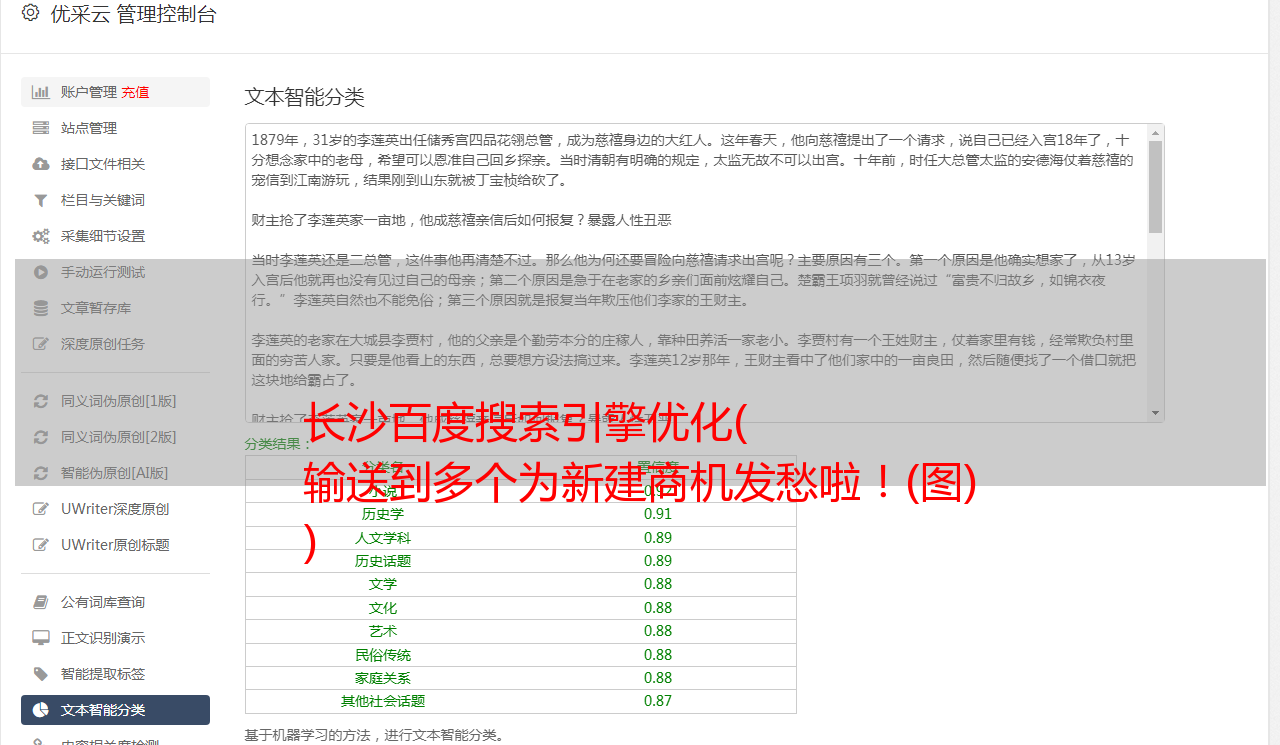This screenshot has height=745, width=1280.
Task: Select 栏目与关键词 in the sidebar
Action: (x=115, y=200)
